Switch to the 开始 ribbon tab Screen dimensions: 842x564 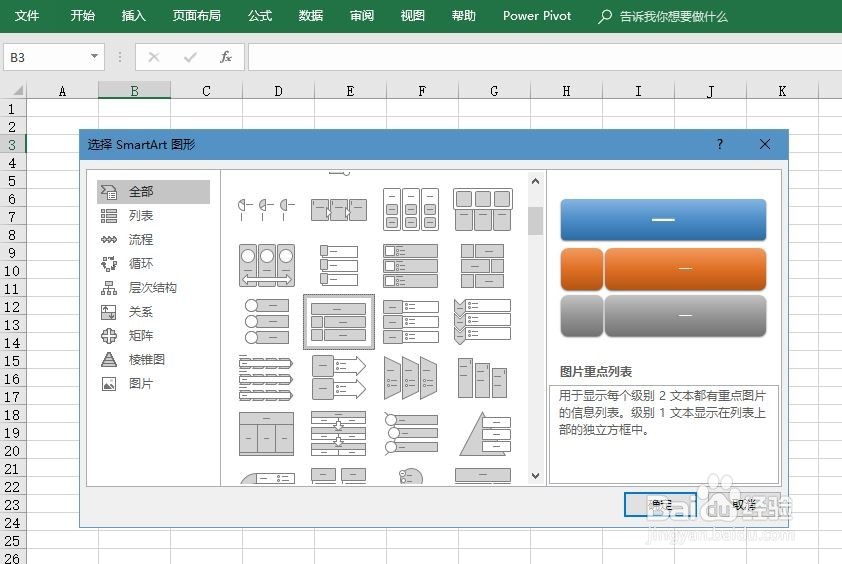tap(83, 16)
